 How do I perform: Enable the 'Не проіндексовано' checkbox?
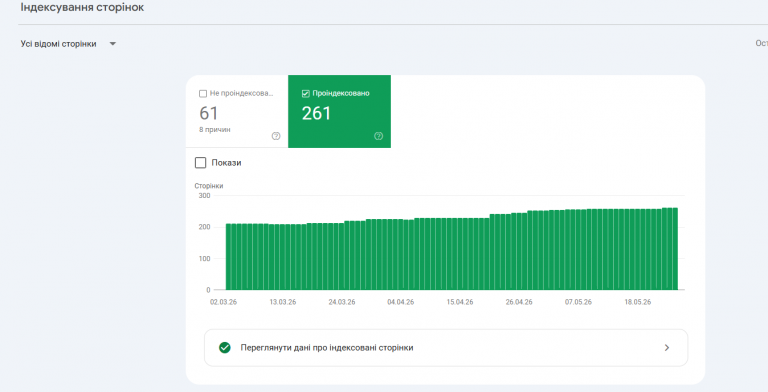click(203, 94)
